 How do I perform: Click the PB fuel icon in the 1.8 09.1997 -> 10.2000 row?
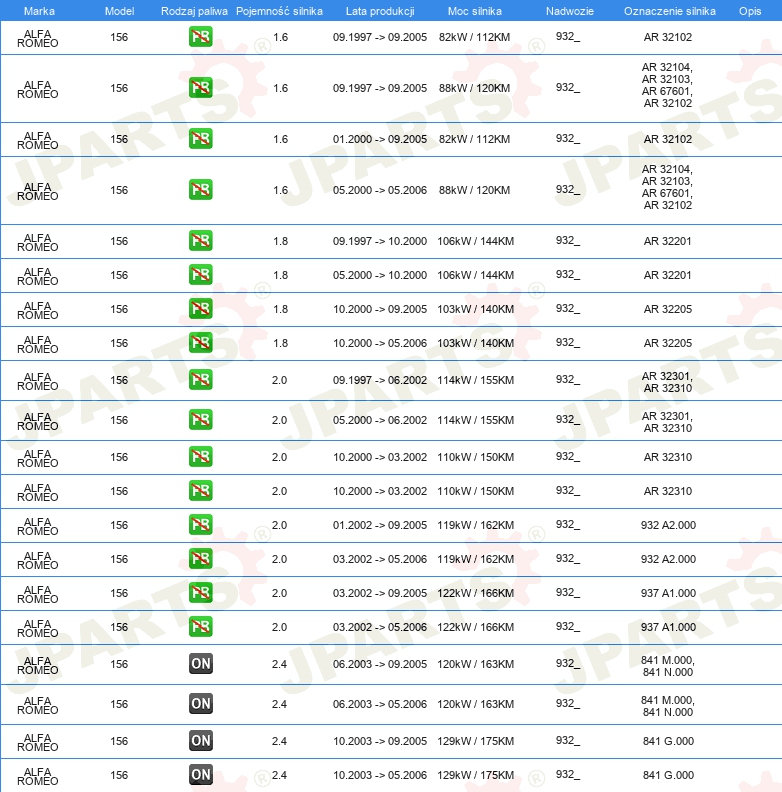[201, 241]
